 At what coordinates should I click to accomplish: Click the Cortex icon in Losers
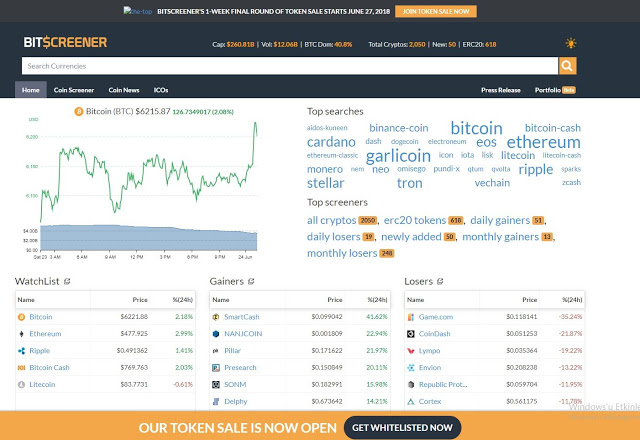pos(411,402)
